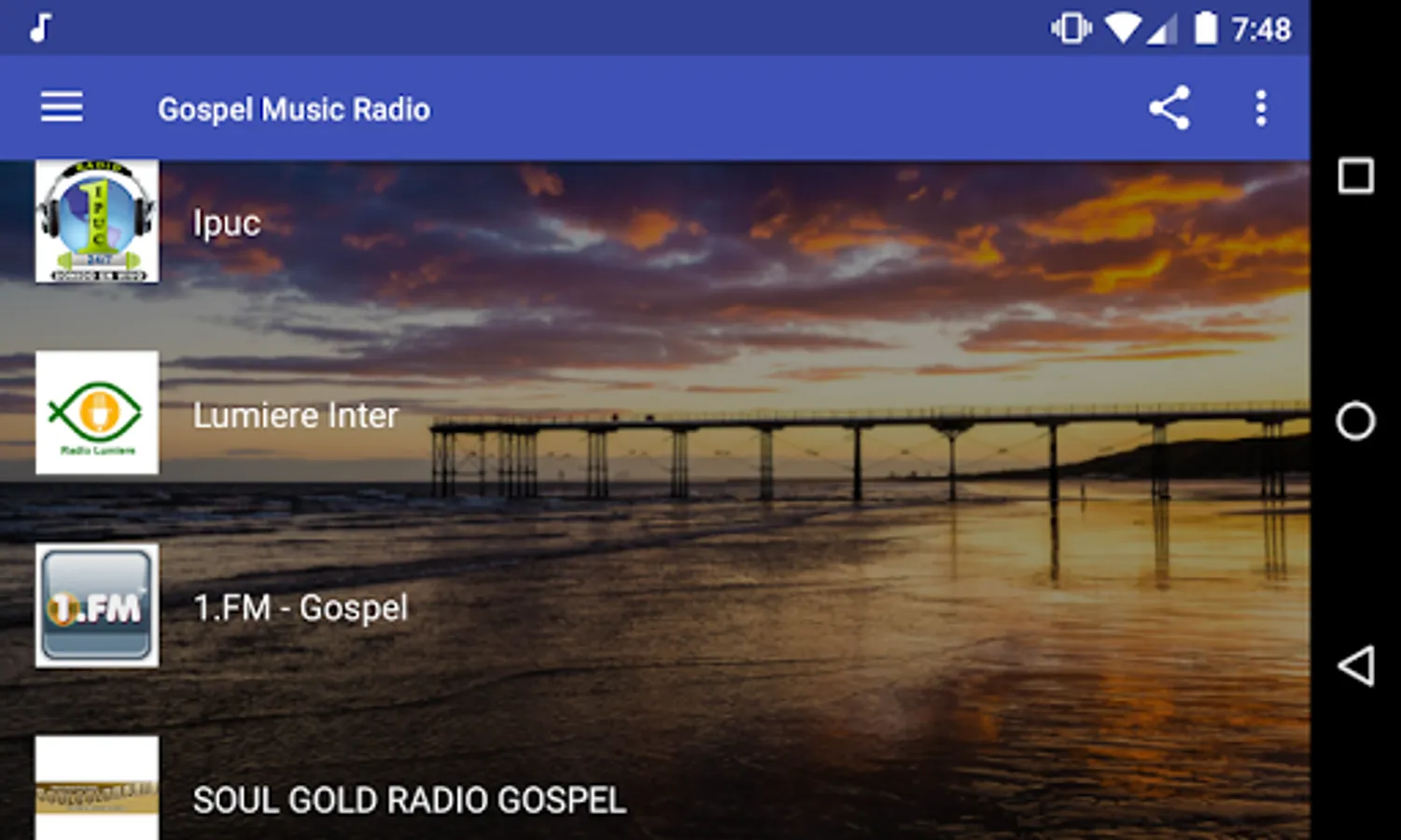The width and height of the screenshot is (1401, 840).
Task: Play the Lumiere Inter station
Action: coord(295,415)
